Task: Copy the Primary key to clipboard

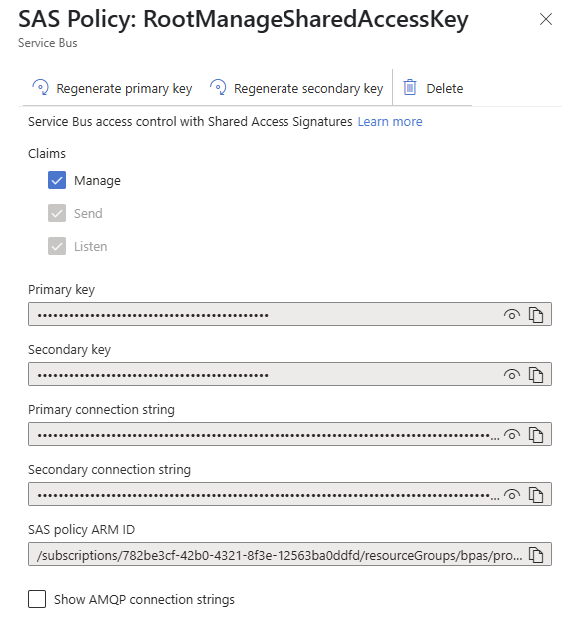Action: click(536, 315)
